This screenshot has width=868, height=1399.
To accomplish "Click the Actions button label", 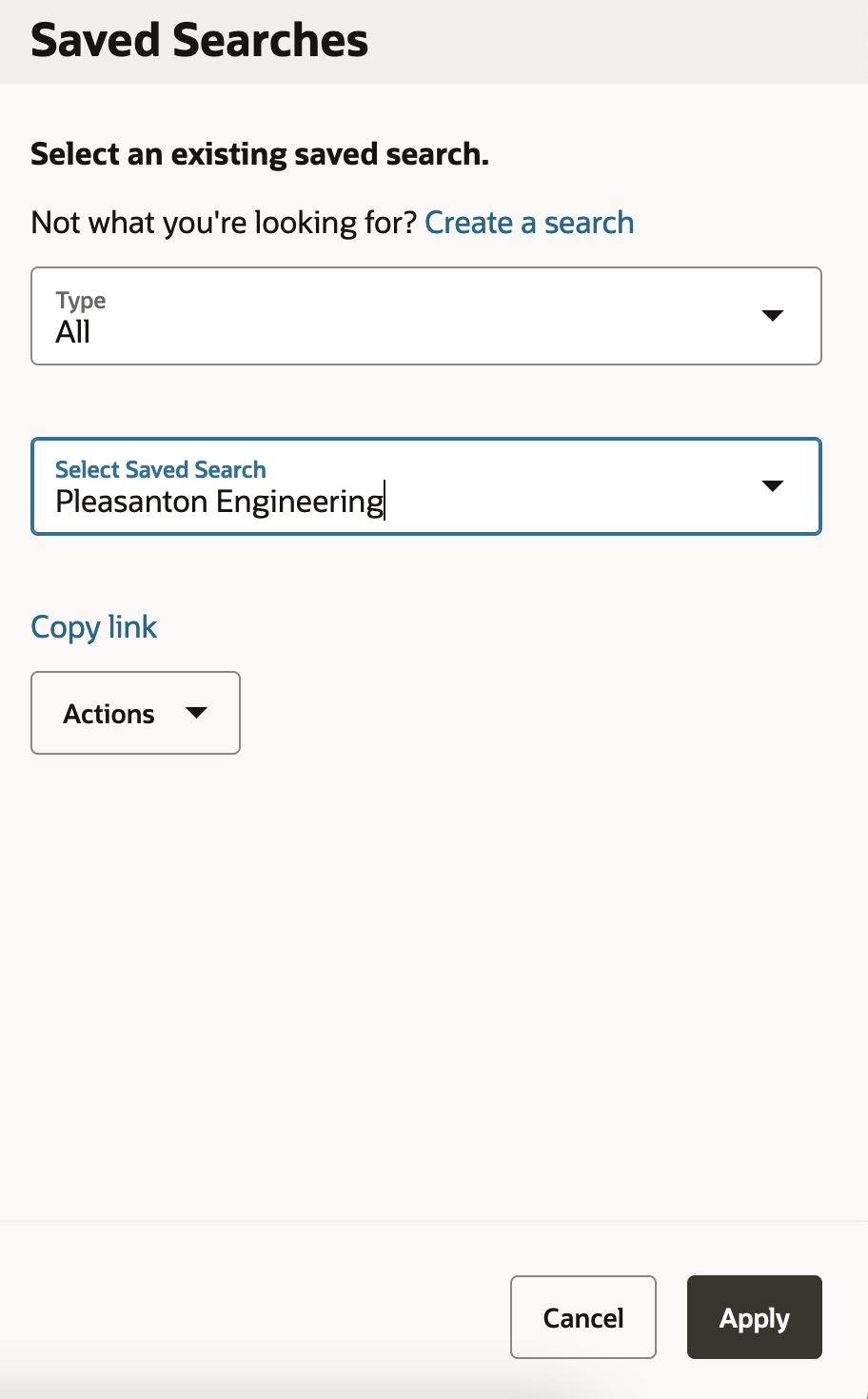I will tap(108, 714).
